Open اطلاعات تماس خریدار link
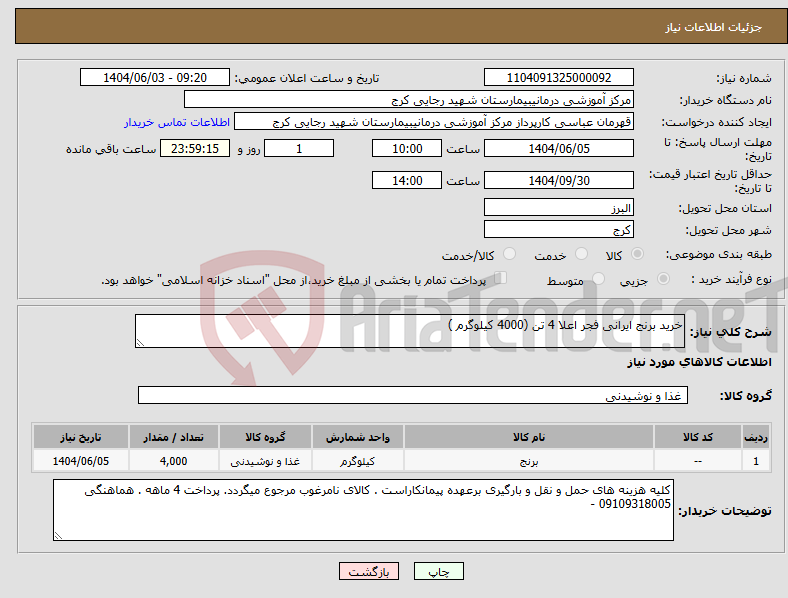Screen dimensions: 788x598 pyautogui.click(x=177, y=122)
